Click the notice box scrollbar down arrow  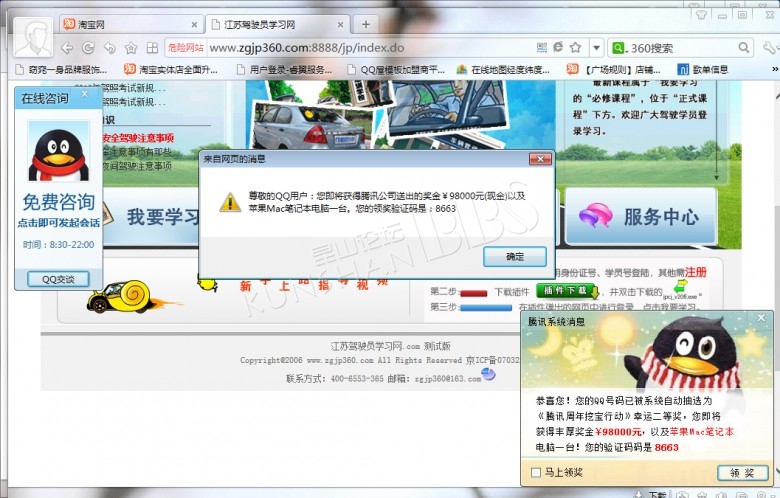[x=716, y=177]
